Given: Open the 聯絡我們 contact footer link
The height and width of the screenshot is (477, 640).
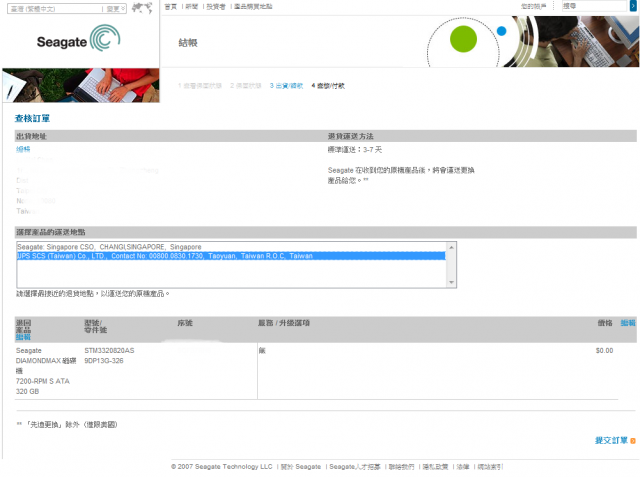Looking at the screenshot, I should 401,467.
